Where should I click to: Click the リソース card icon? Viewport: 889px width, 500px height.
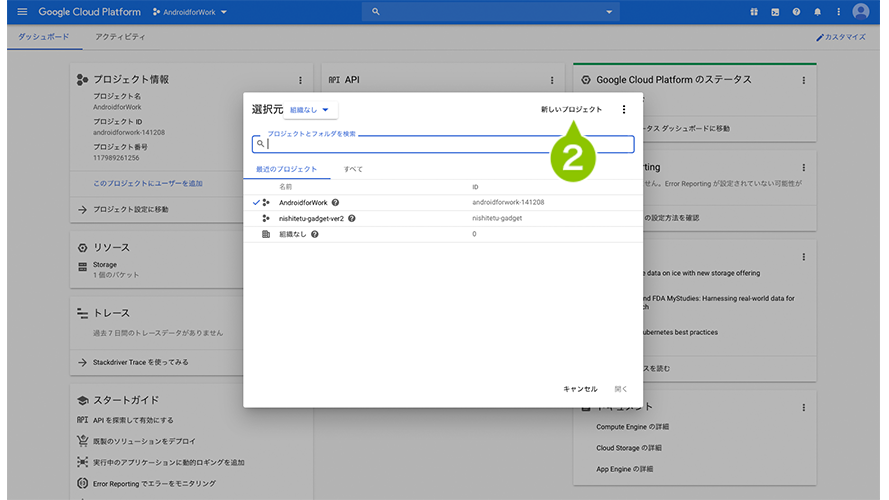pos(82,248)
